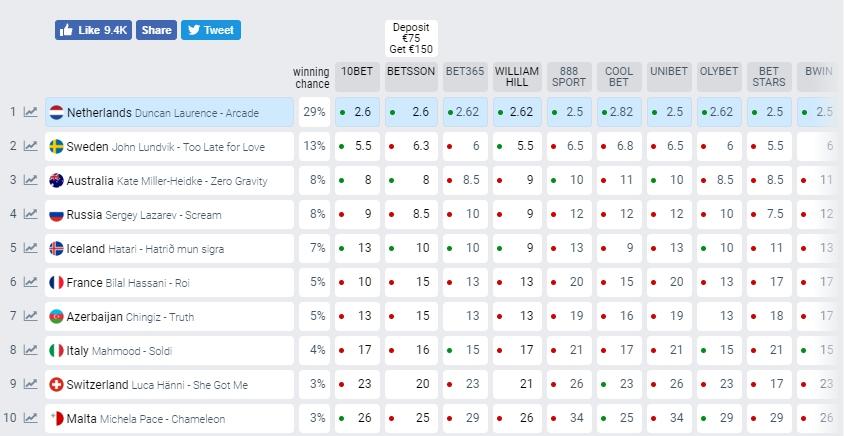Image resolution: width=844 pixels, height=436 pixels.
Task: Click the Facebook Like button
Action: pos(93,30)
